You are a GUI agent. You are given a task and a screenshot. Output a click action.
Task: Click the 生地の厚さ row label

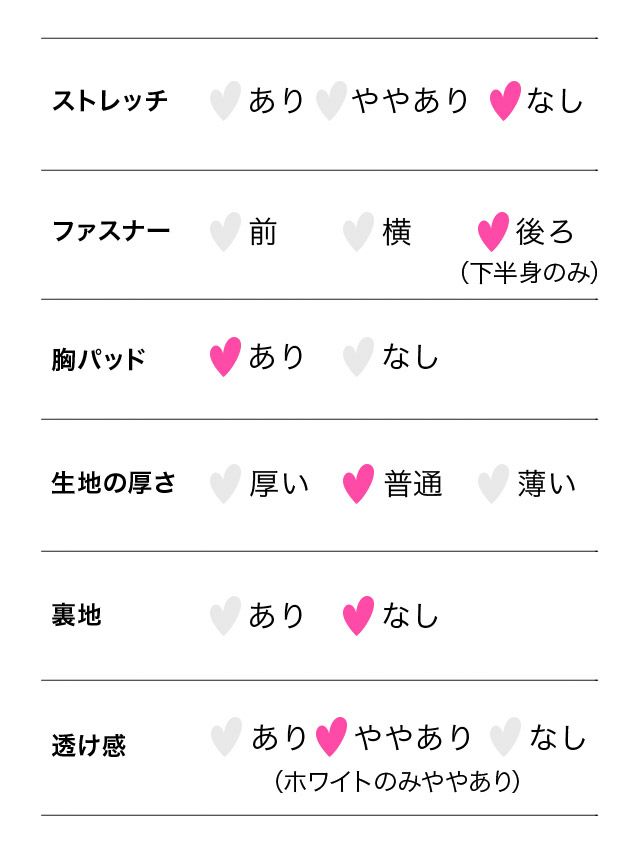[x=113, y=484]
